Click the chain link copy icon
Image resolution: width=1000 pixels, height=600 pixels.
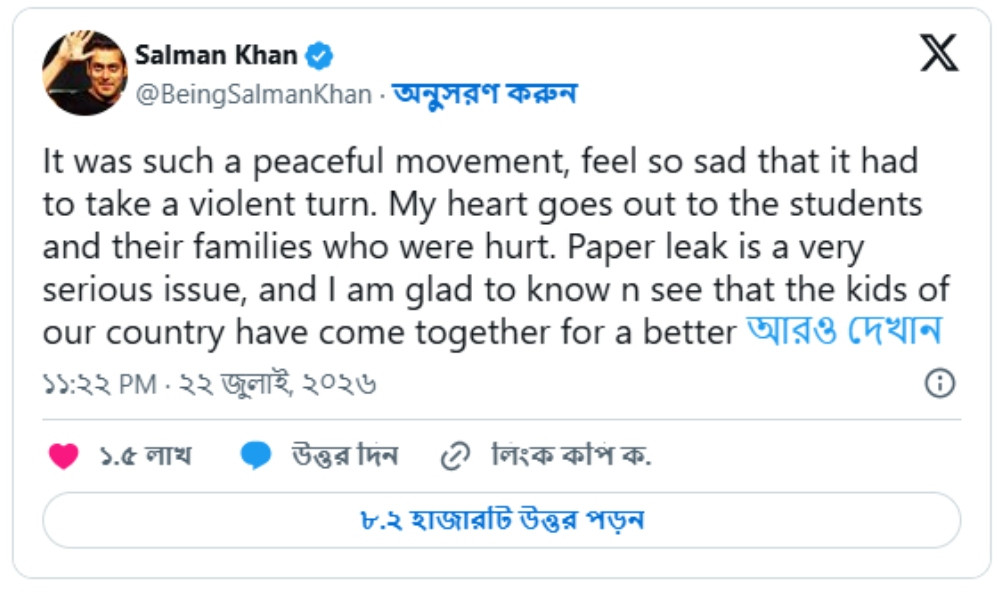point(455,456)
